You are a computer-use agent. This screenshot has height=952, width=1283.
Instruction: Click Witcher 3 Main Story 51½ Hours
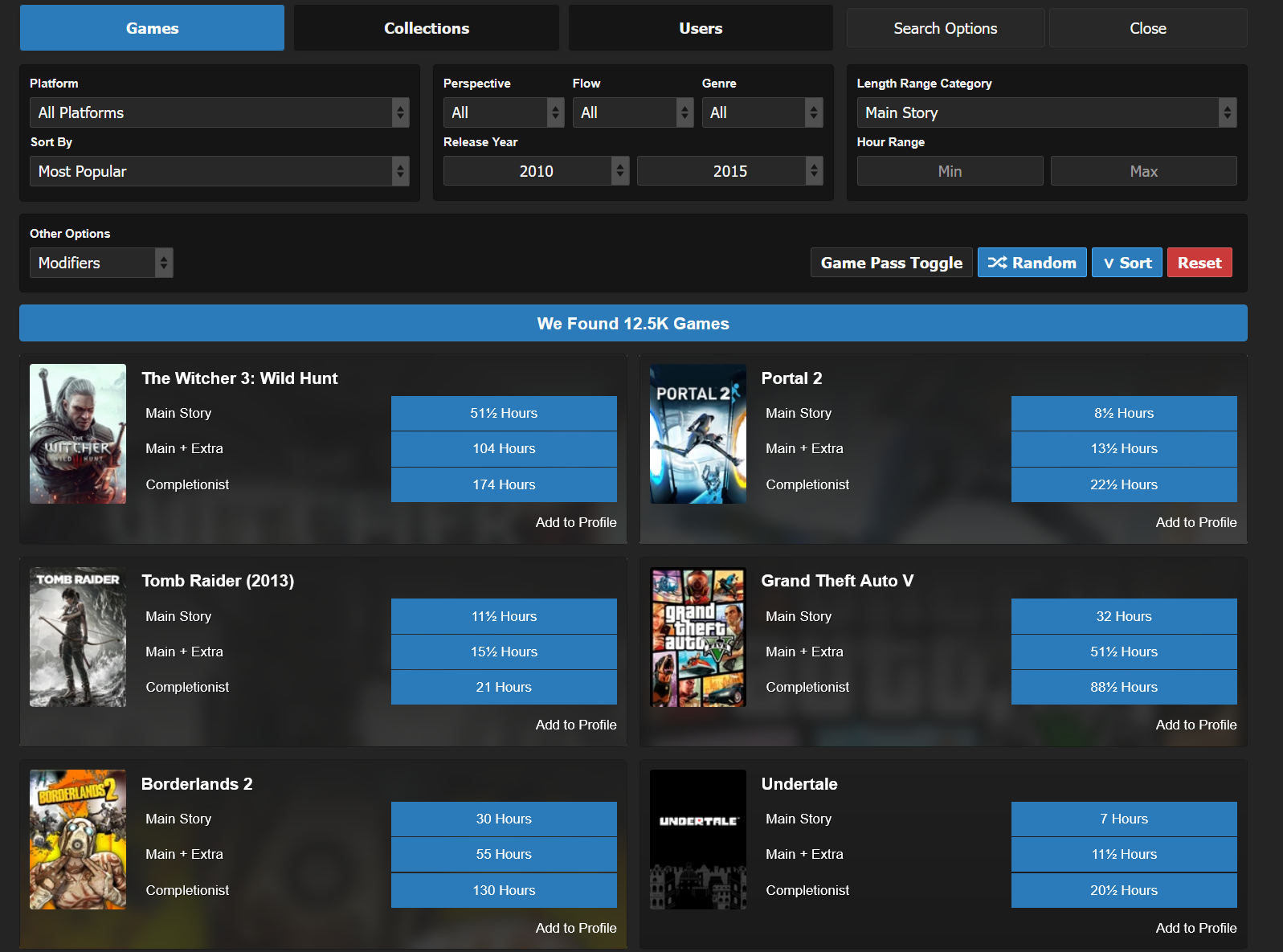pyautogui.click(x=504, y=413)
